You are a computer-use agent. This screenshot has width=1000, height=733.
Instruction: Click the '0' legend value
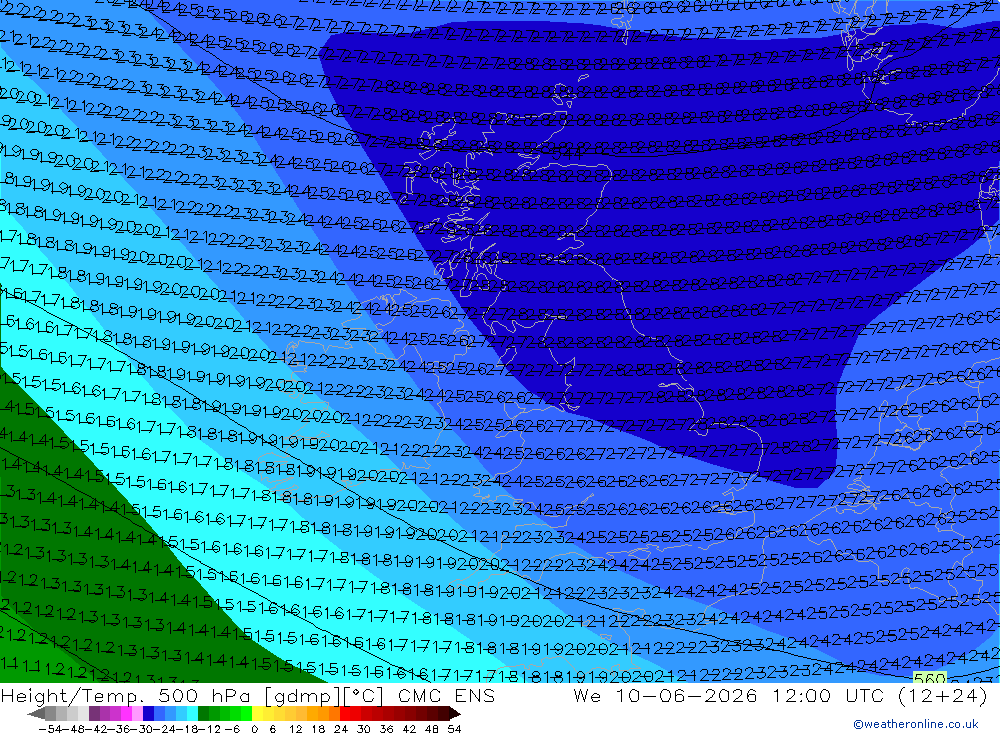point(254,729)
